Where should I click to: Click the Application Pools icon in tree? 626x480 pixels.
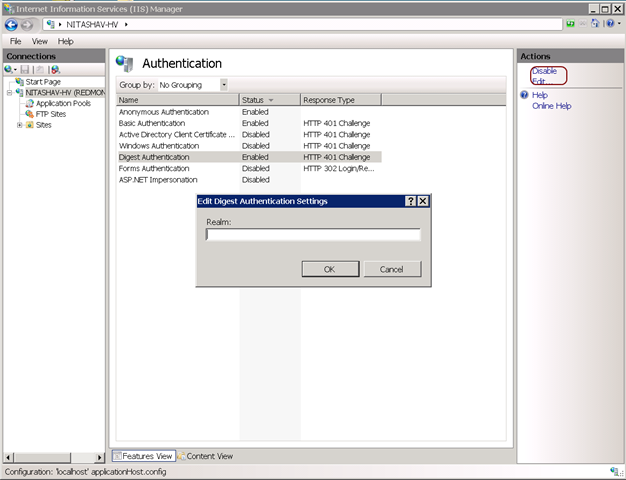pos(30,103)
